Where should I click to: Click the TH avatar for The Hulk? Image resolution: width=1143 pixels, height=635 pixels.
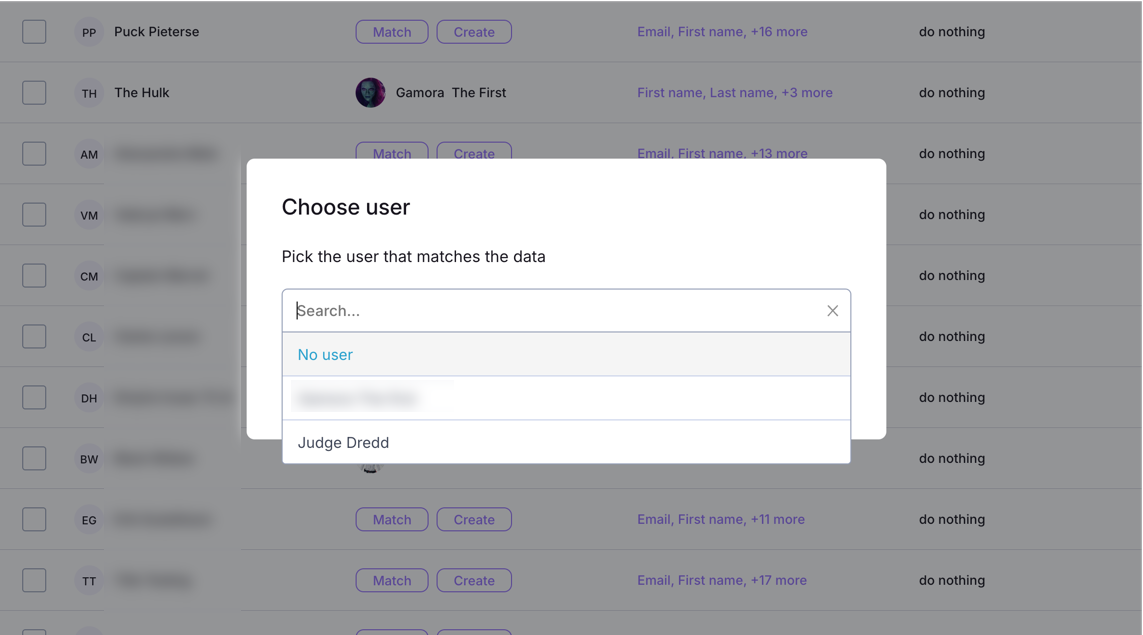coord(89,93)
